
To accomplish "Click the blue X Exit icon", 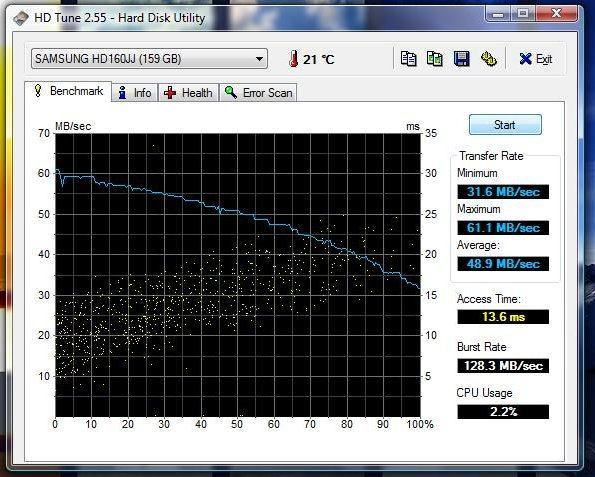I will pos(526,59).
